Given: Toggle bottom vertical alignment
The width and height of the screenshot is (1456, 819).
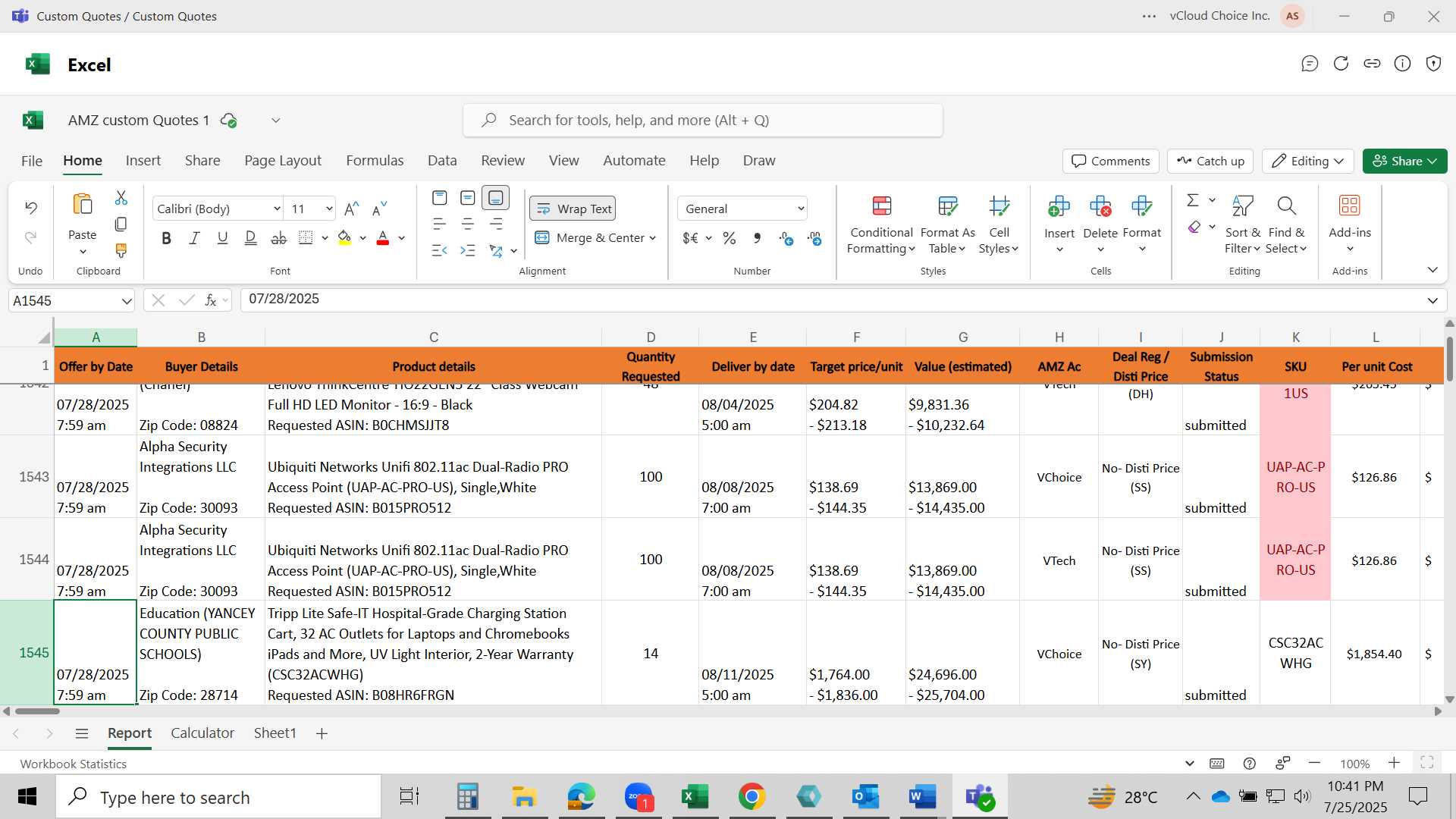Looking at the screenshot, I should (x=496, y=198).
